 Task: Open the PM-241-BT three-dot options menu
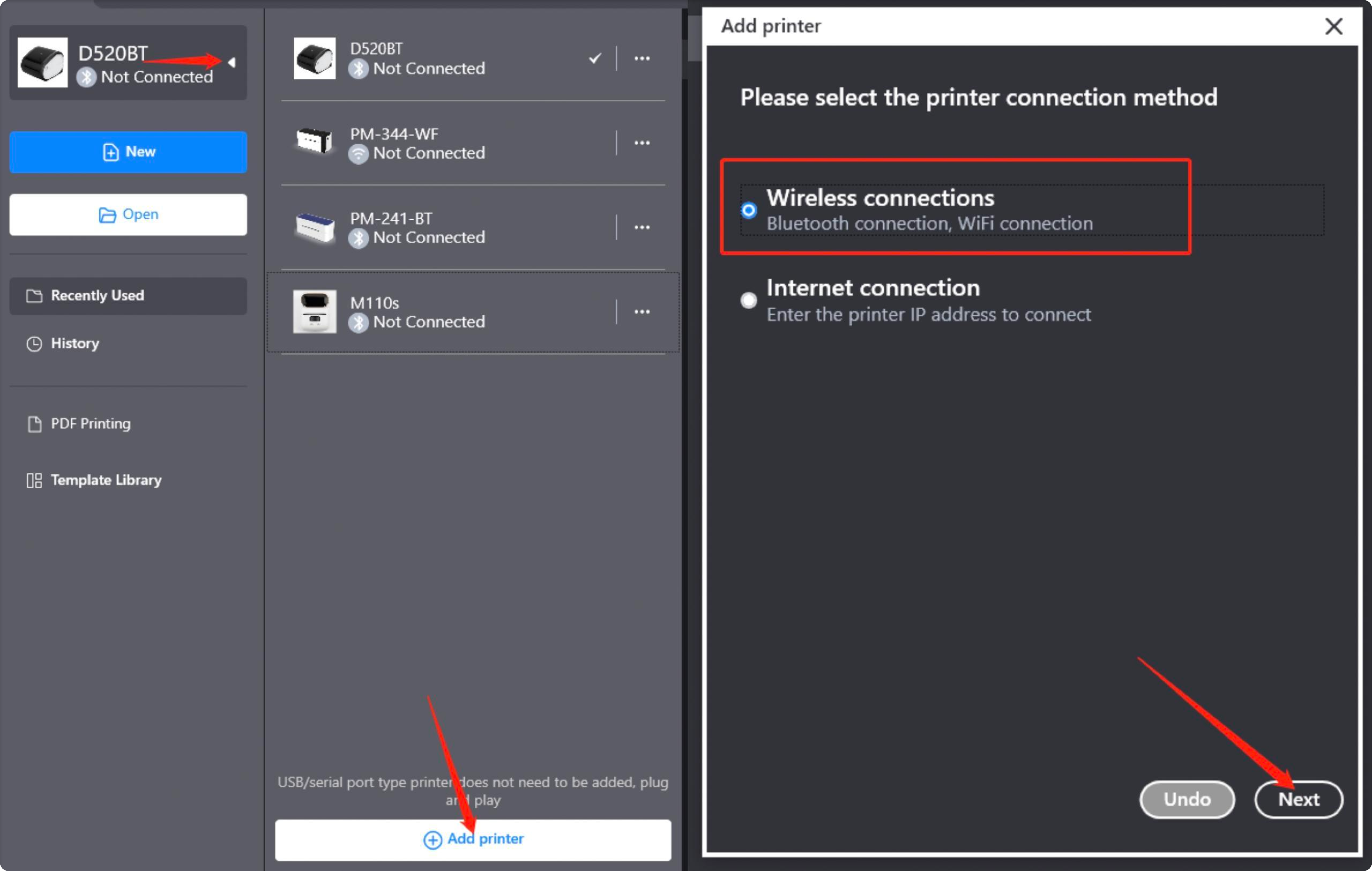(642, 227)
